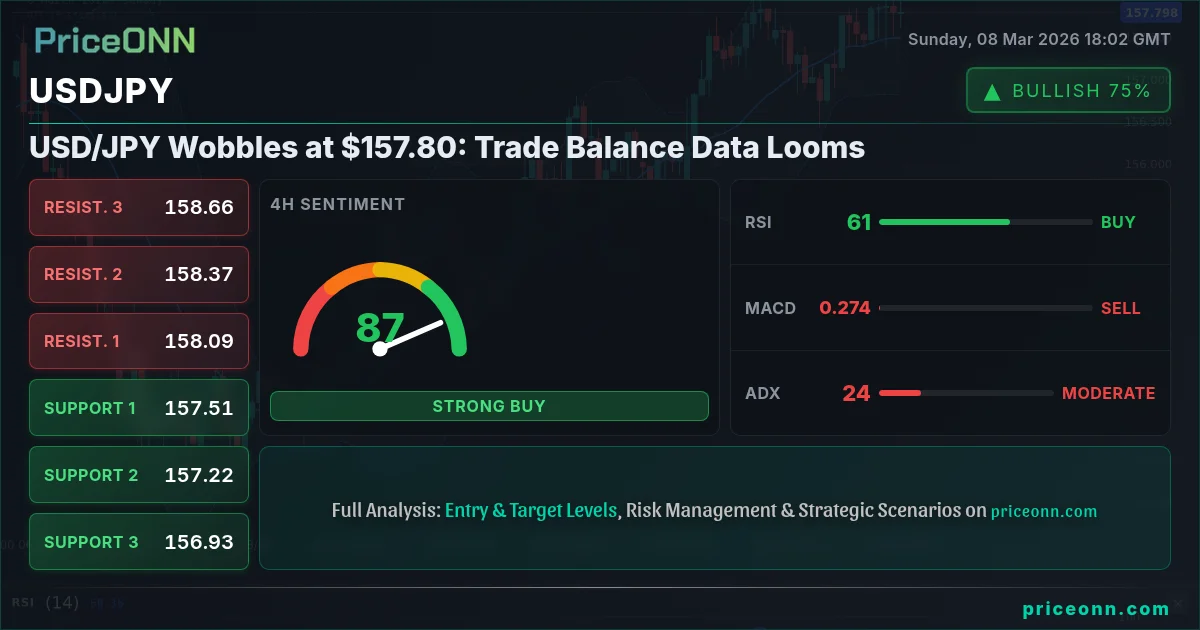Click the 157.22 support value
This screenshot has height=630, width=1200.
[x=199, y=475]
